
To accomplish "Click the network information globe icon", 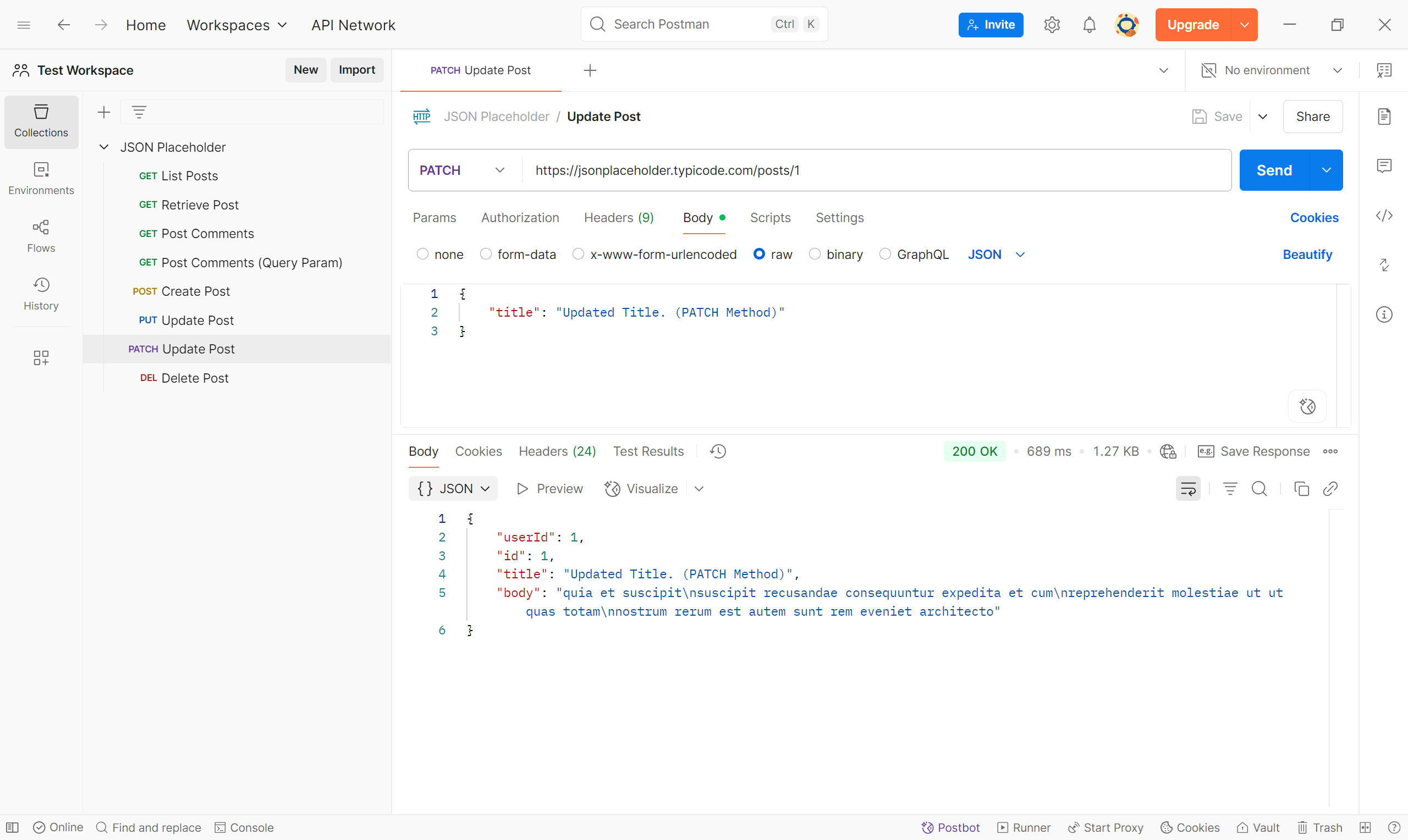I will tap(1168, 451).
